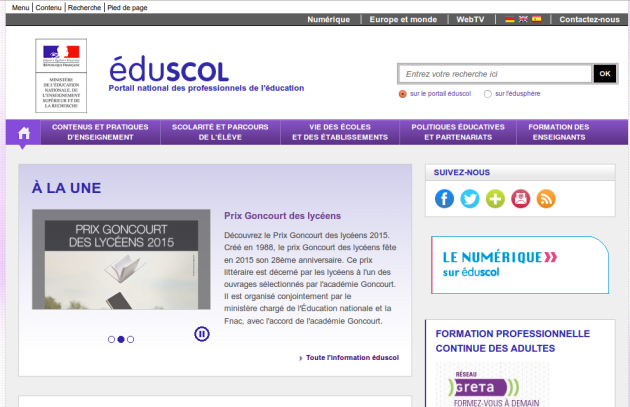630x407 pixels.
Task: Open 'Formation des enseignants' menu
Action: pos(559,132)
